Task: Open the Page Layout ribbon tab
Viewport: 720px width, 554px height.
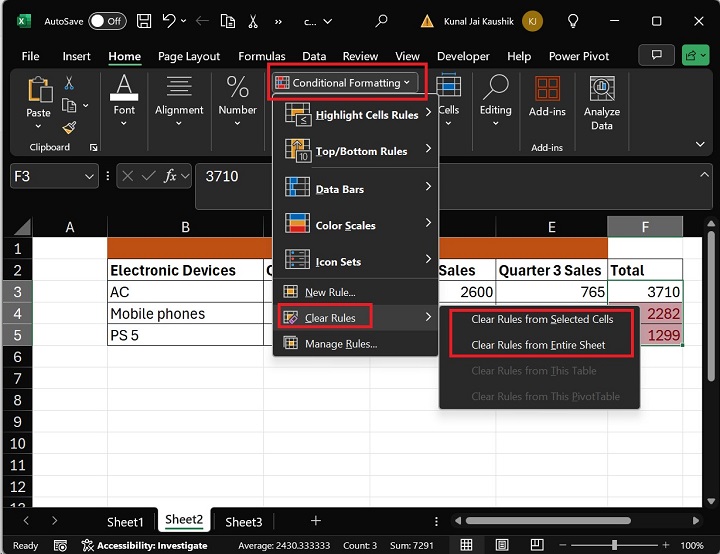Action: tap(190, 57)
